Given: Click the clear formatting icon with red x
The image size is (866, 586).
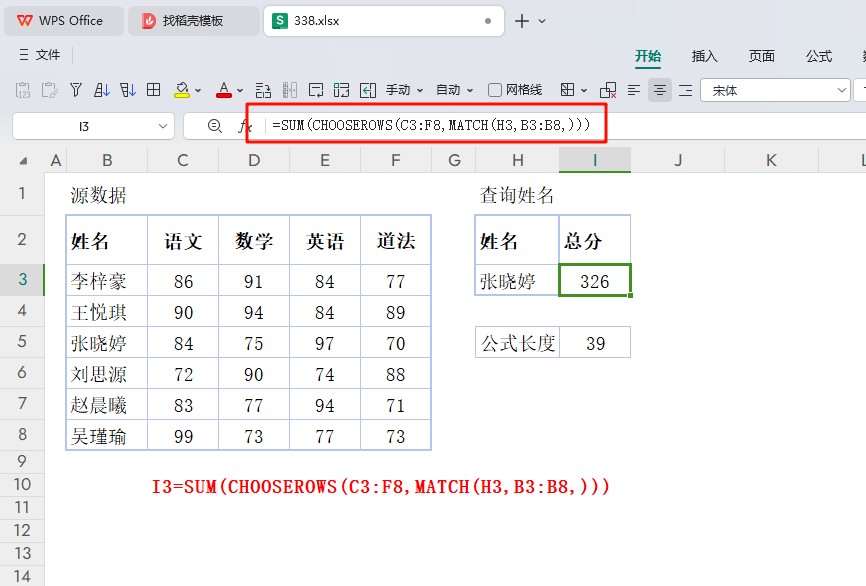Looking at the screenshot, I should coord(608,90).
